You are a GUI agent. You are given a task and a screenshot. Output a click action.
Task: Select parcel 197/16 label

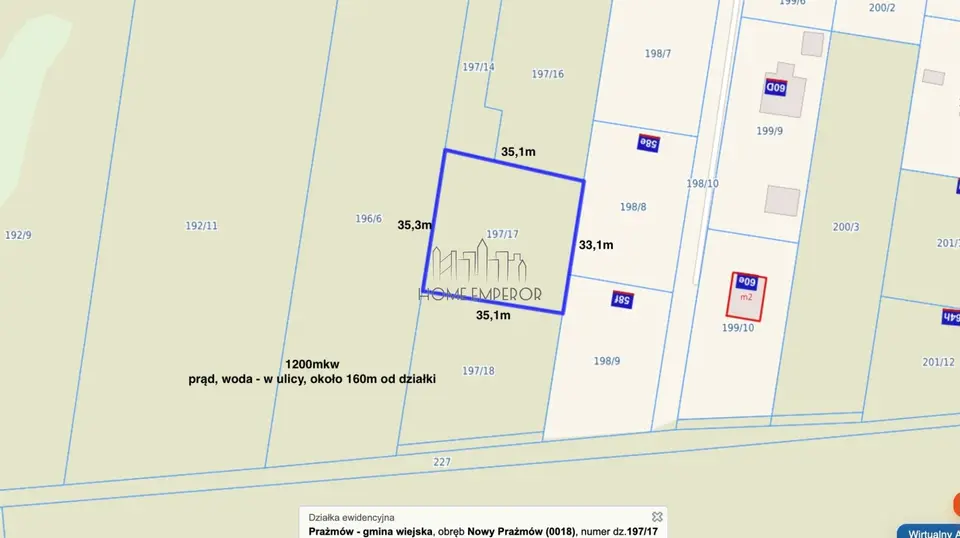(x=547, y=73)
